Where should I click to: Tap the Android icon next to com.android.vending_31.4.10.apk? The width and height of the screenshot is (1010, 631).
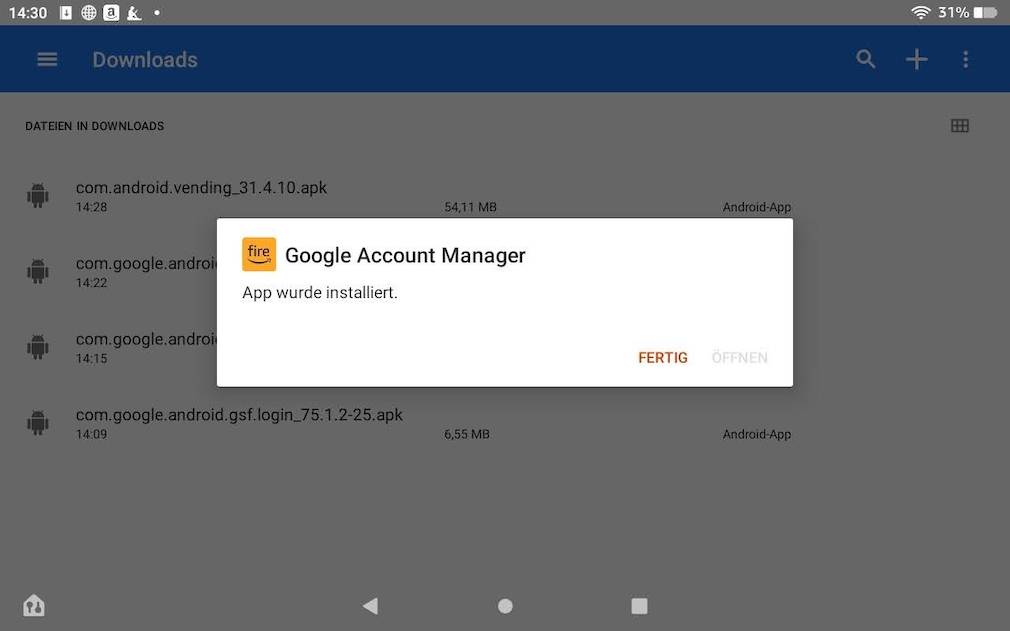click(x=37, y=195)
